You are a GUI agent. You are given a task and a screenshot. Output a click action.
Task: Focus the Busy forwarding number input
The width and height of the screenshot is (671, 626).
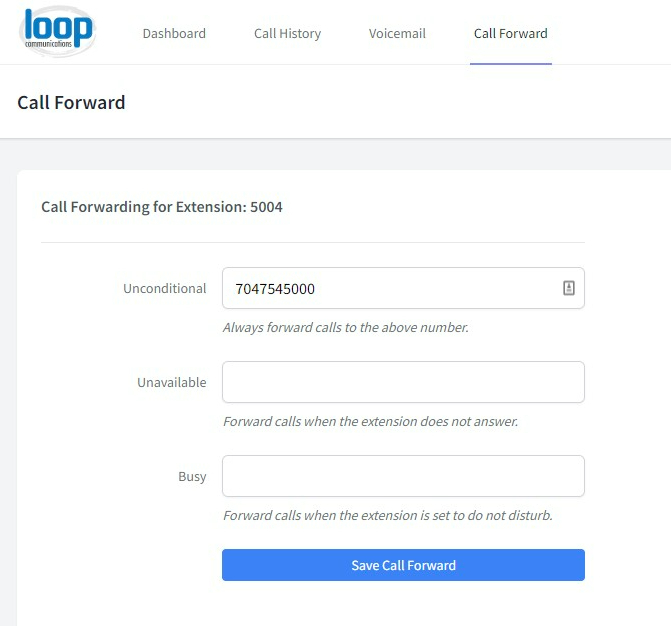point(403,476)
